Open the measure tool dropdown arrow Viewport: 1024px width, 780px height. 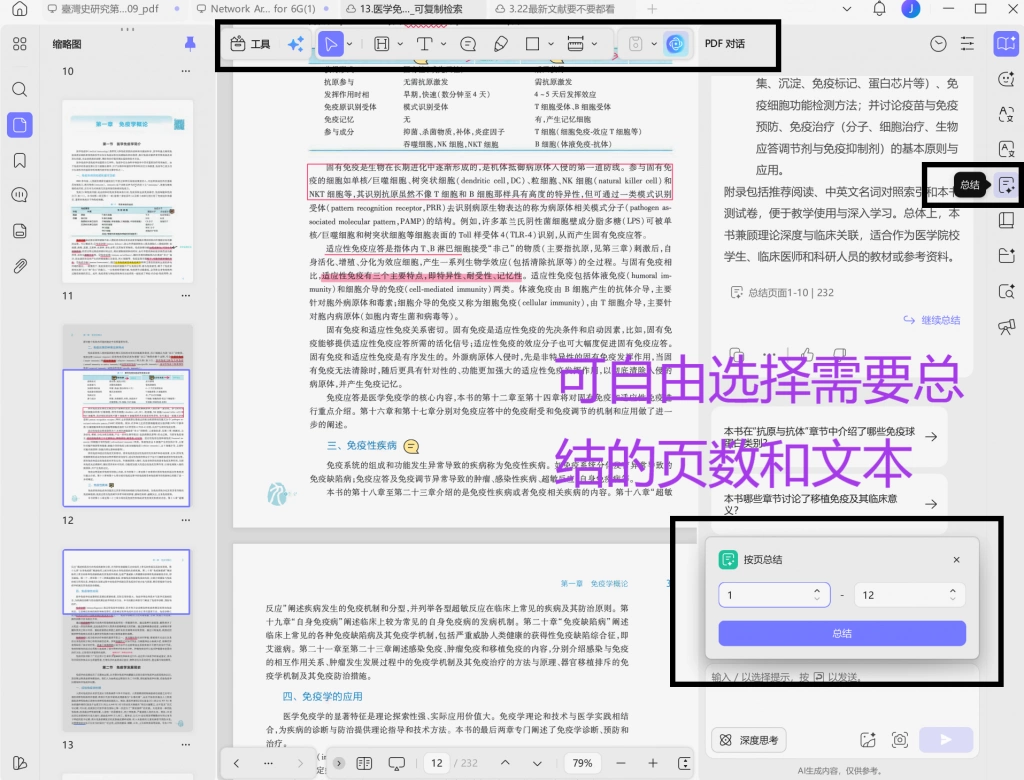[594, 44]
